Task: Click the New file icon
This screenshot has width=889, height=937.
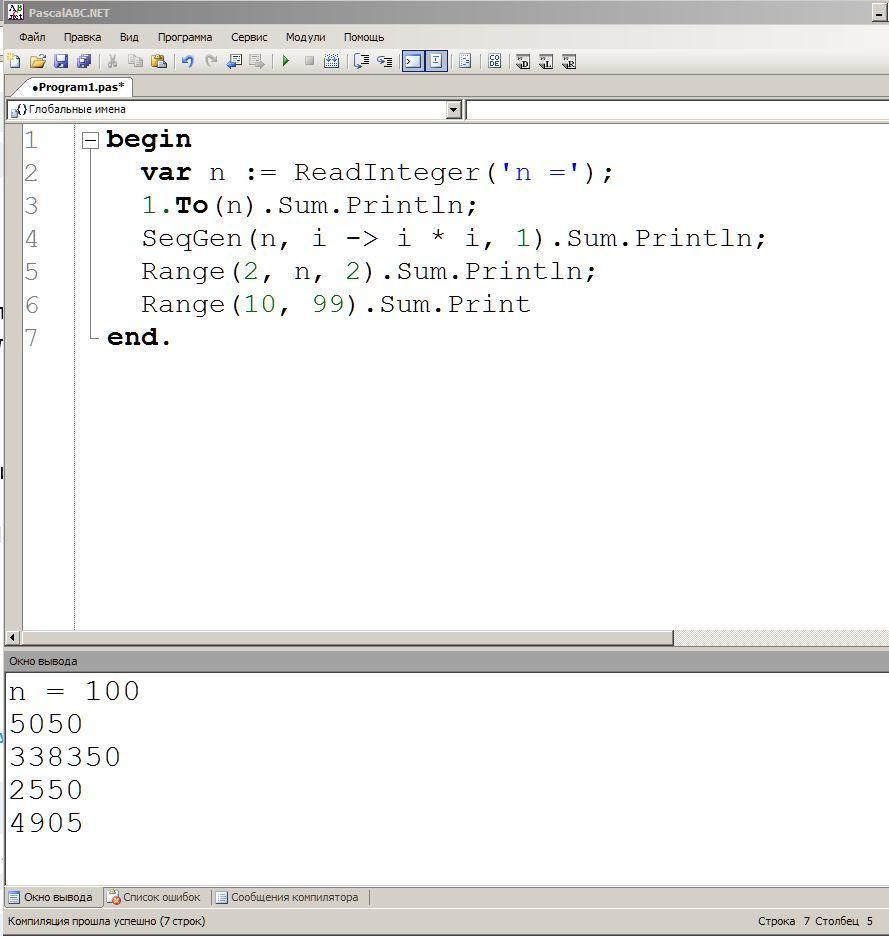Action: pyautogui.click(x=14, y=61)
